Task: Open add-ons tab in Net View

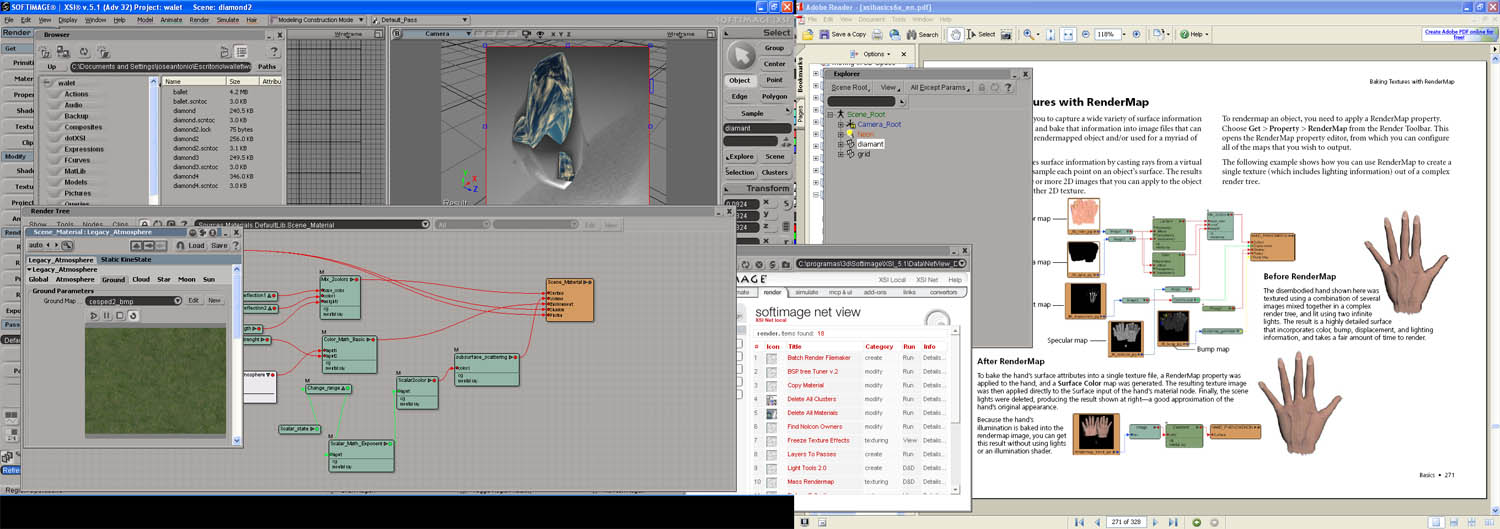Action: [875, 292]
